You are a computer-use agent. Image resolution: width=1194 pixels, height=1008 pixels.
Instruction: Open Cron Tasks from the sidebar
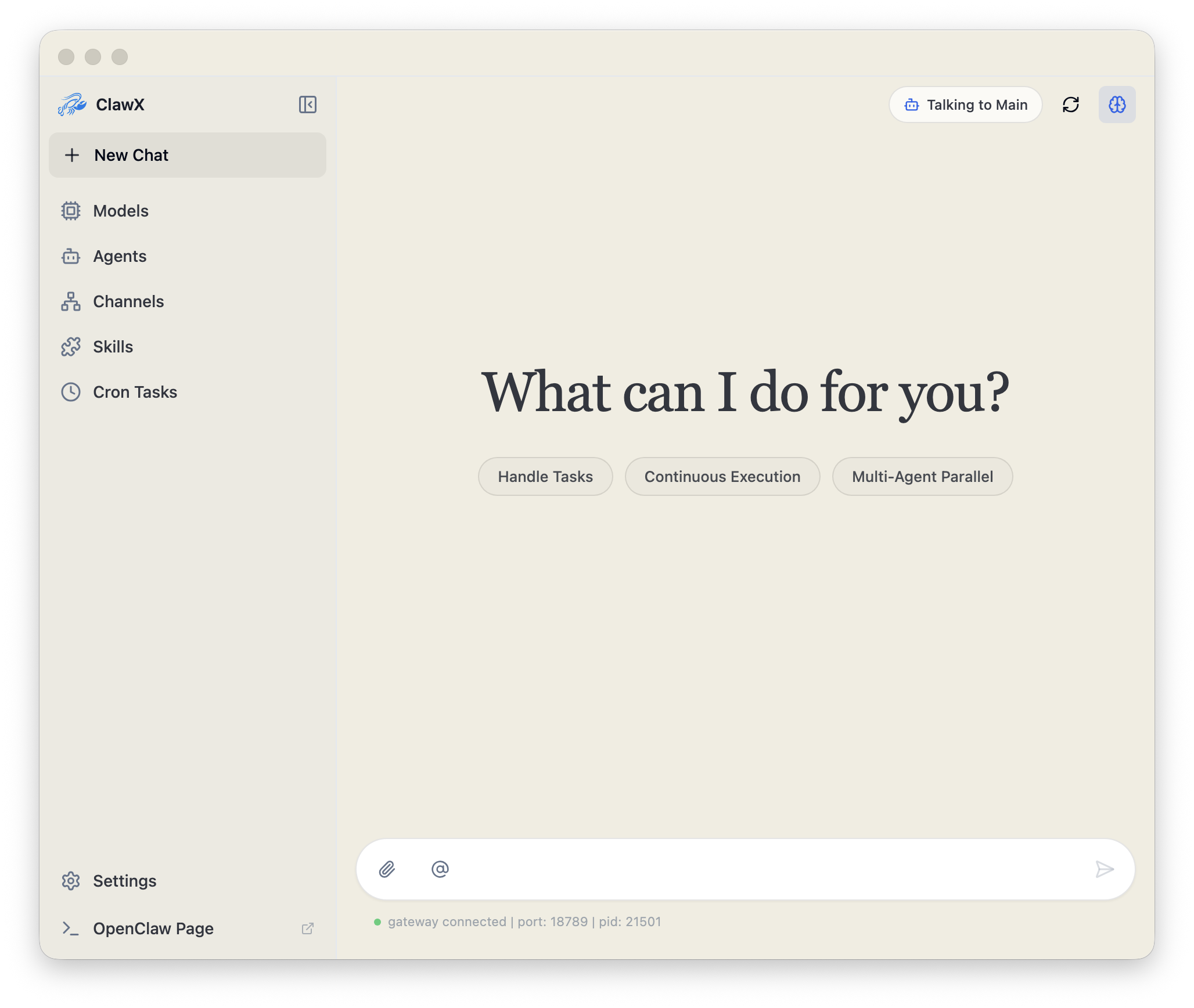click(135, 392)
